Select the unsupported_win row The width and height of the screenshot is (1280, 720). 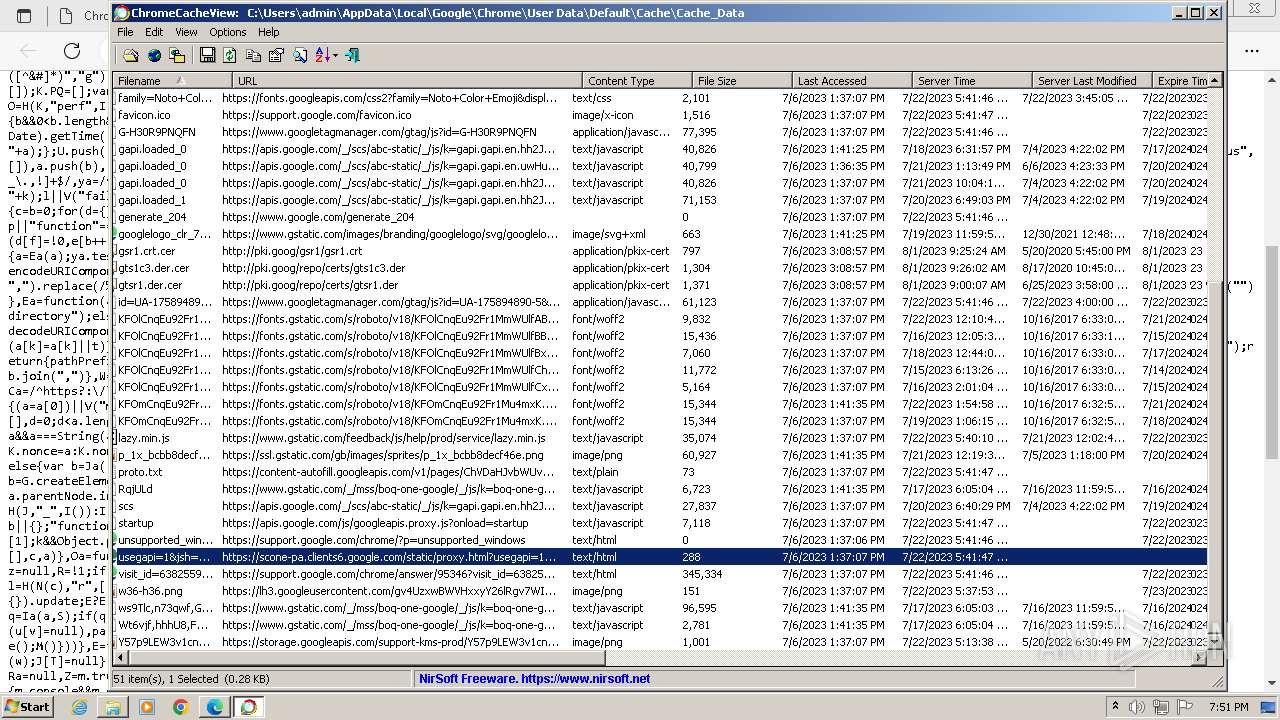tap(660, 540)
